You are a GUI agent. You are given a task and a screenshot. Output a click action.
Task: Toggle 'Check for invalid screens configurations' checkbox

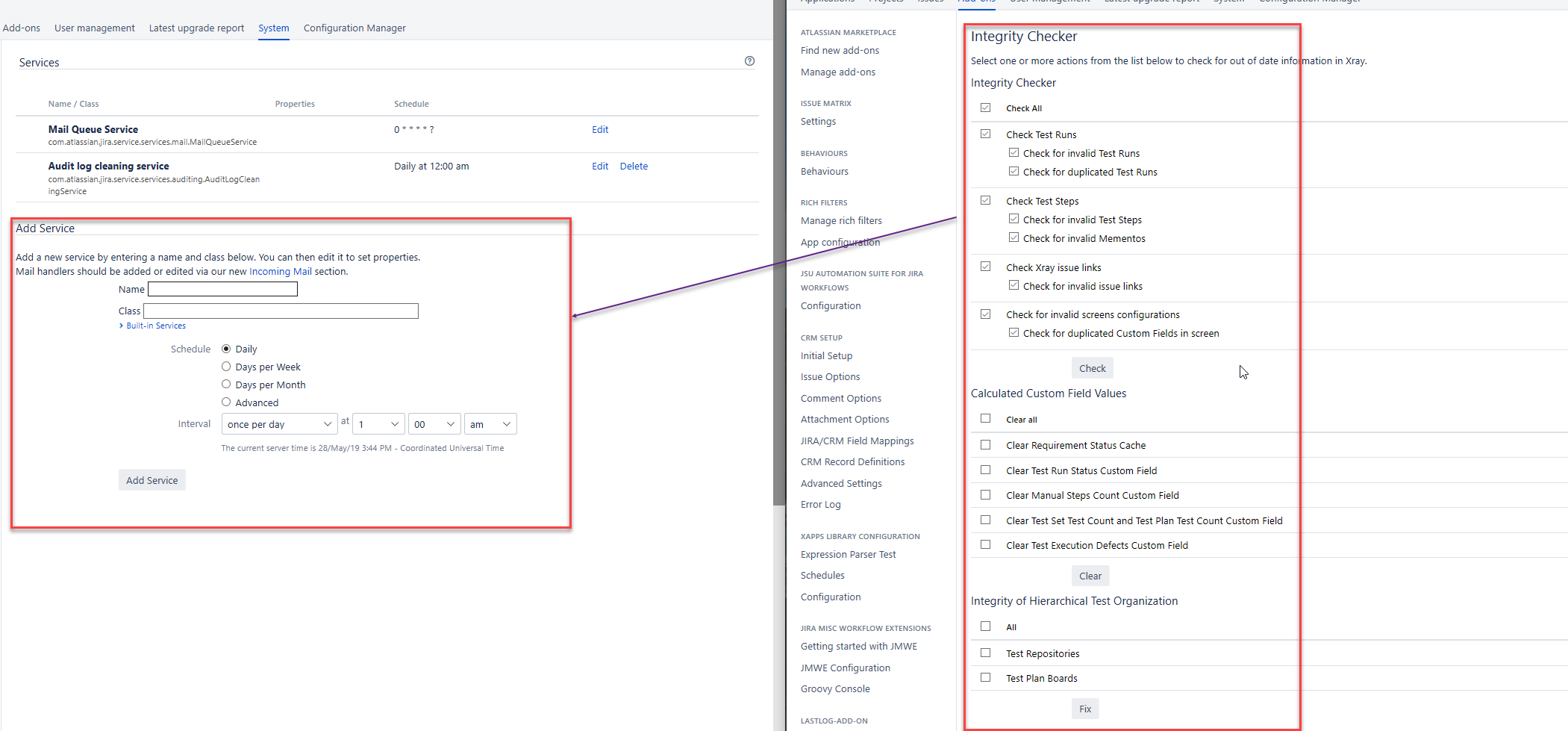pyautogui.click(x=986, y=314)
